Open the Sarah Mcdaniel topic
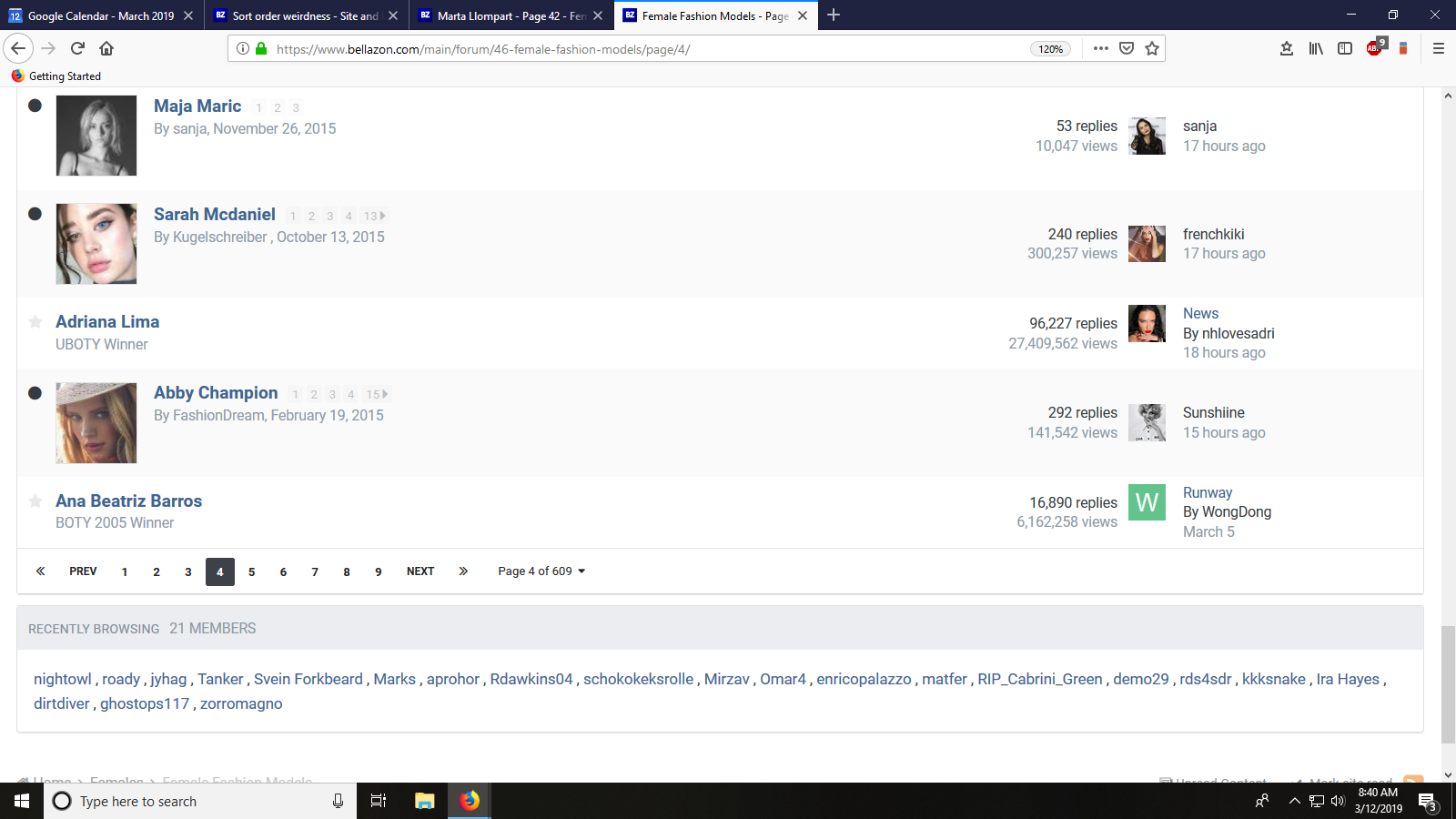The width and height of the screenshot is (1456, 819). 214,214
